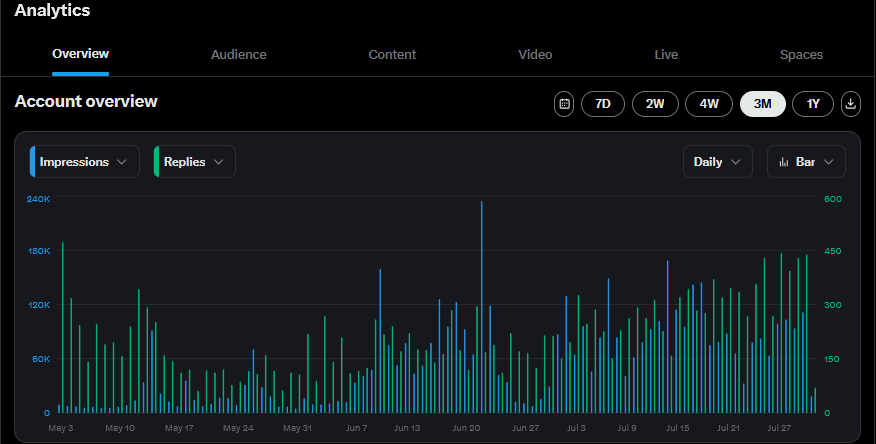Click the Account overview heading

point(86,101)
